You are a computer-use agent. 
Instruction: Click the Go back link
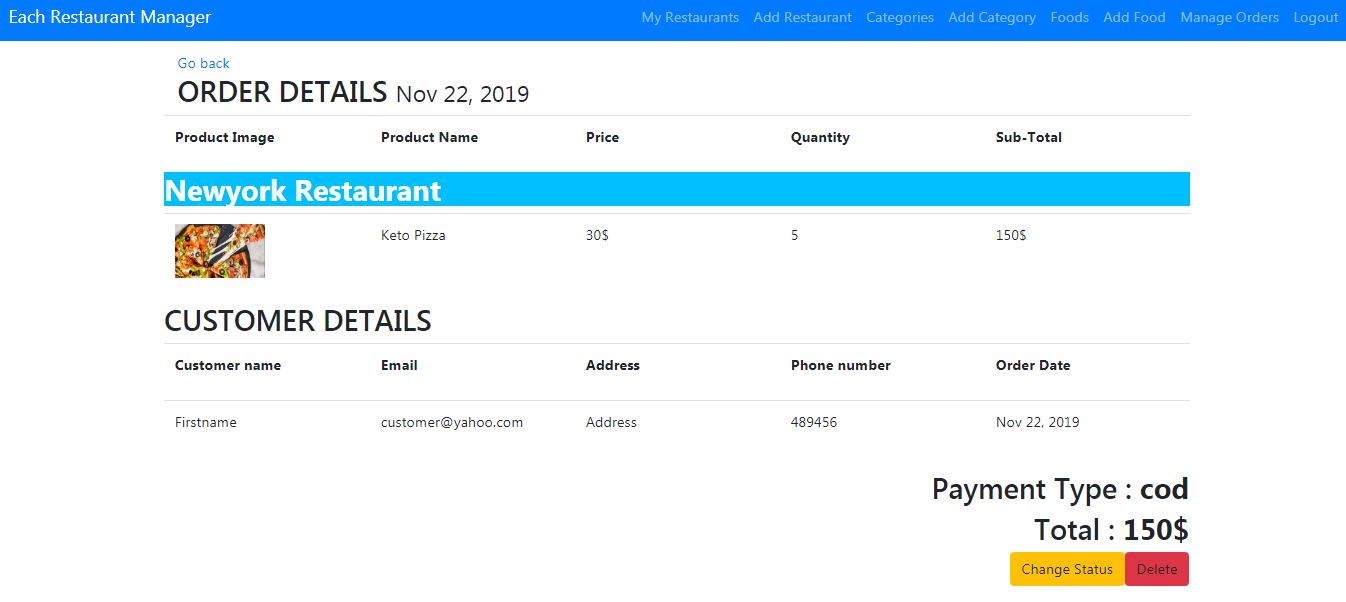click(203, 63)
